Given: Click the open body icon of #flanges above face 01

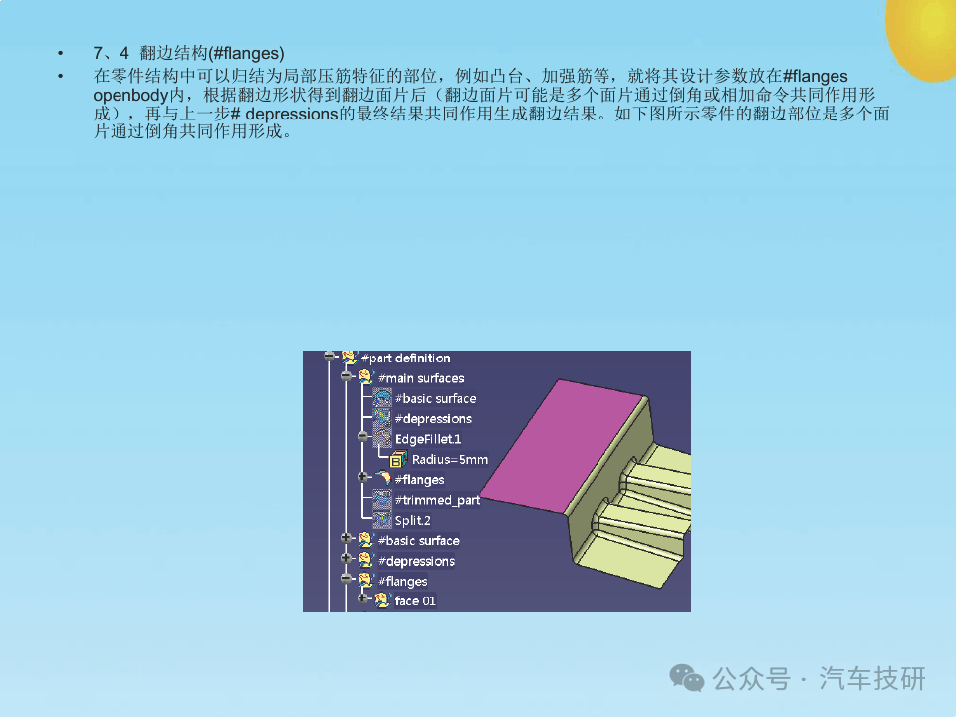Looking at the screenshot, I should [x=365, y=580].
